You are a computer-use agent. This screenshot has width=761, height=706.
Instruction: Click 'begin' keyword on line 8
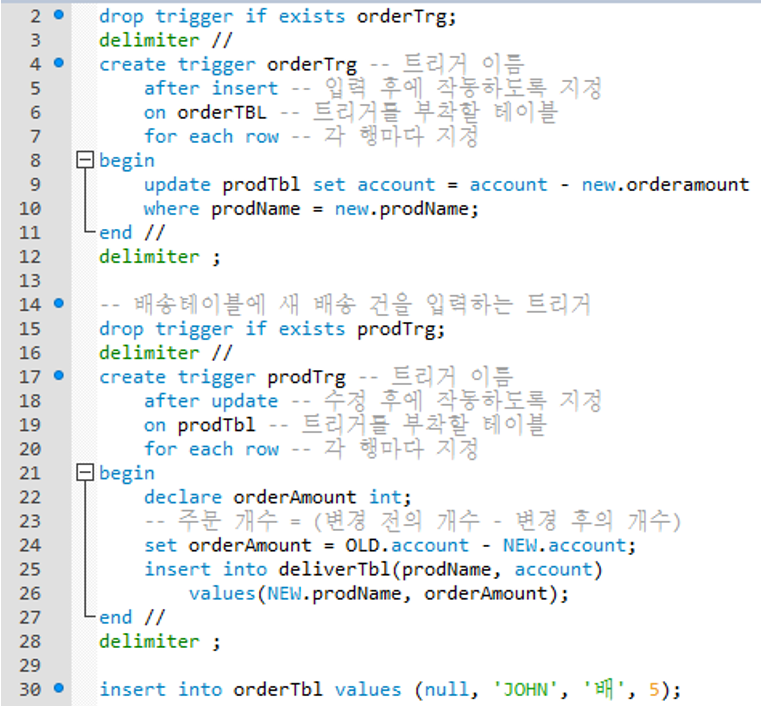[x=127, y=161]
